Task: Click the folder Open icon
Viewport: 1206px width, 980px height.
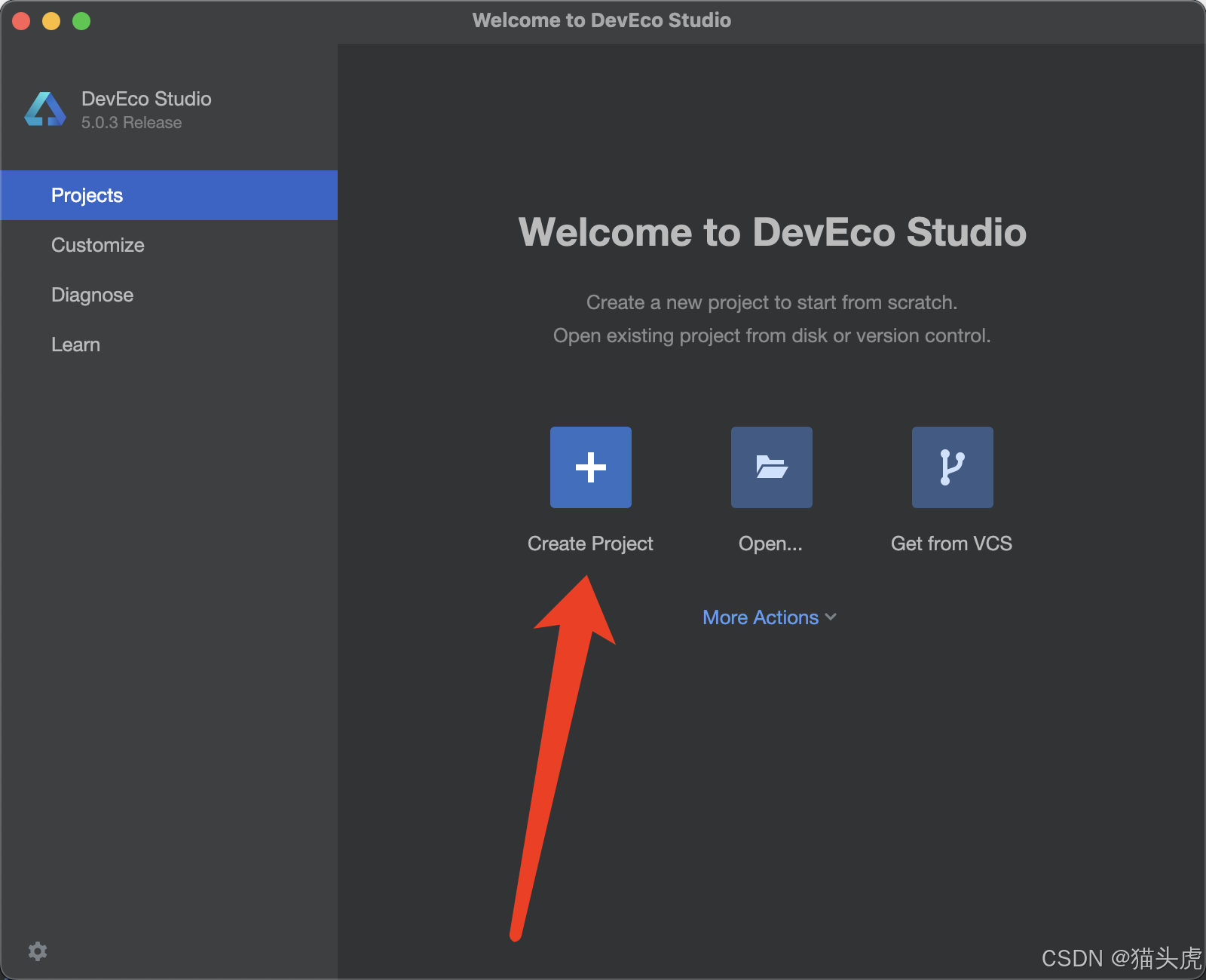Action: coord(772,467)
